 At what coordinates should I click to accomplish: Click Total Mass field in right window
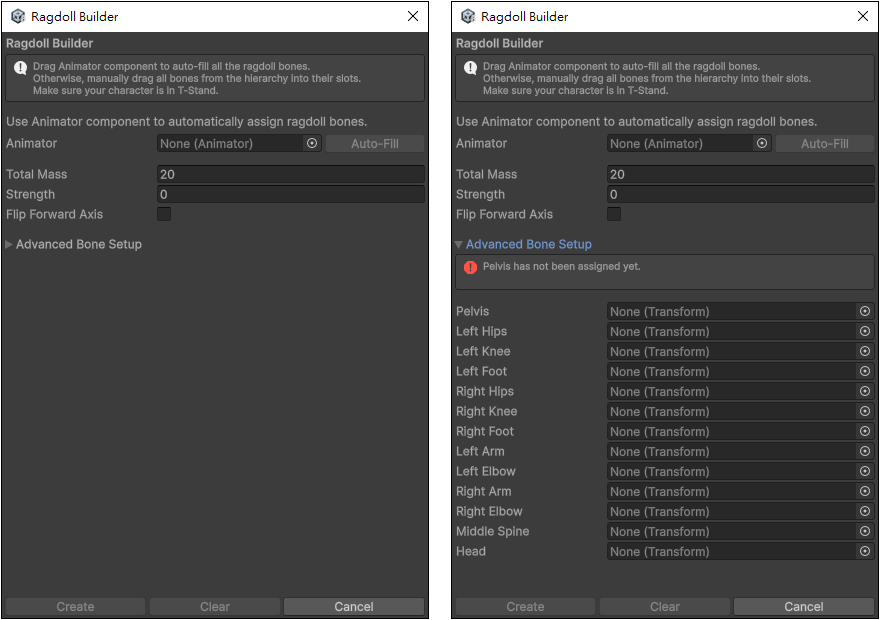click(741, 174)
